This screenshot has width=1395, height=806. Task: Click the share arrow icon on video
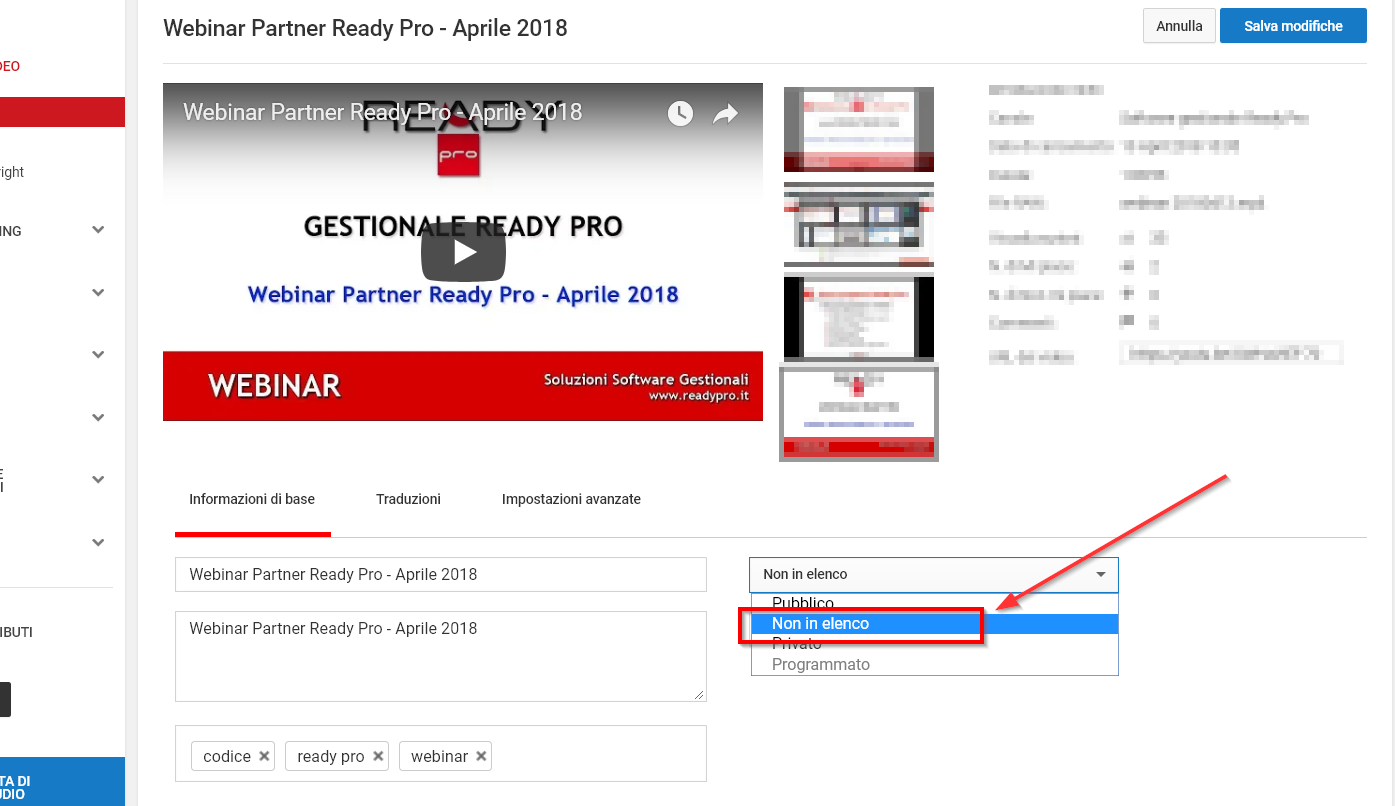click(x=725, y=114)
